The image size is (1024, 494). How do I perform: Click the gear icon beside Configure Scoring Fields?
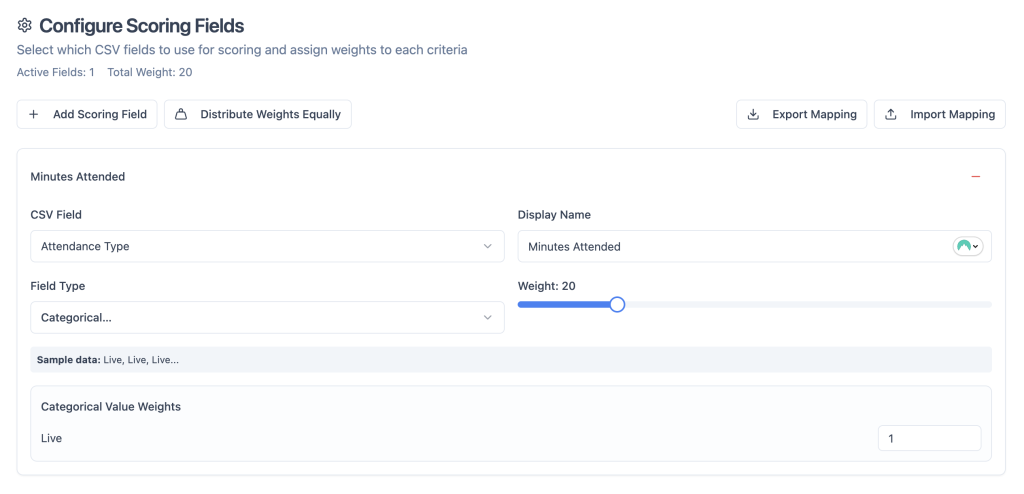coord(25,26)
